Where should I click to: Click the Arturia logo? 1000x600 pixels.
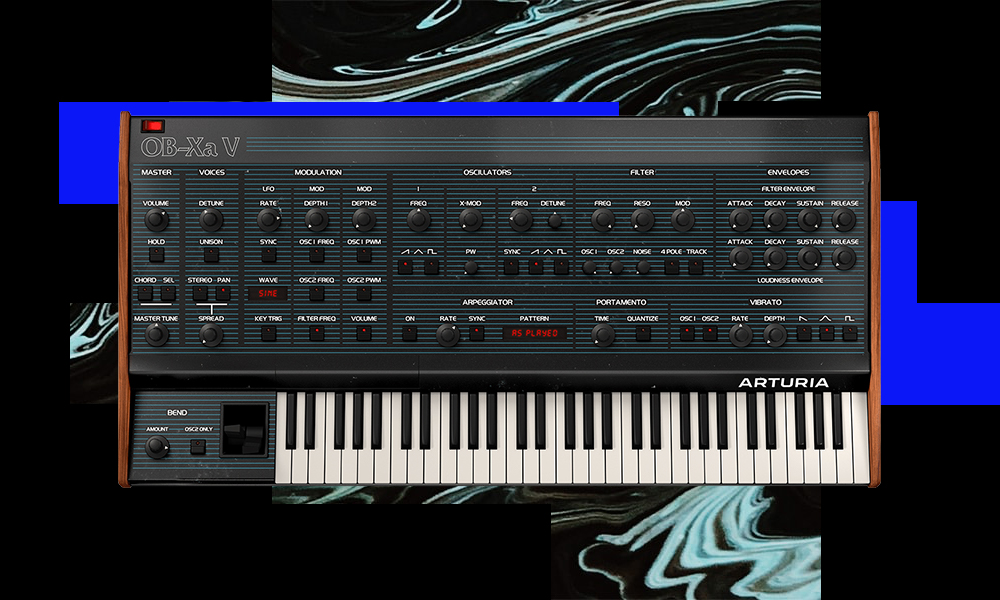784,383
